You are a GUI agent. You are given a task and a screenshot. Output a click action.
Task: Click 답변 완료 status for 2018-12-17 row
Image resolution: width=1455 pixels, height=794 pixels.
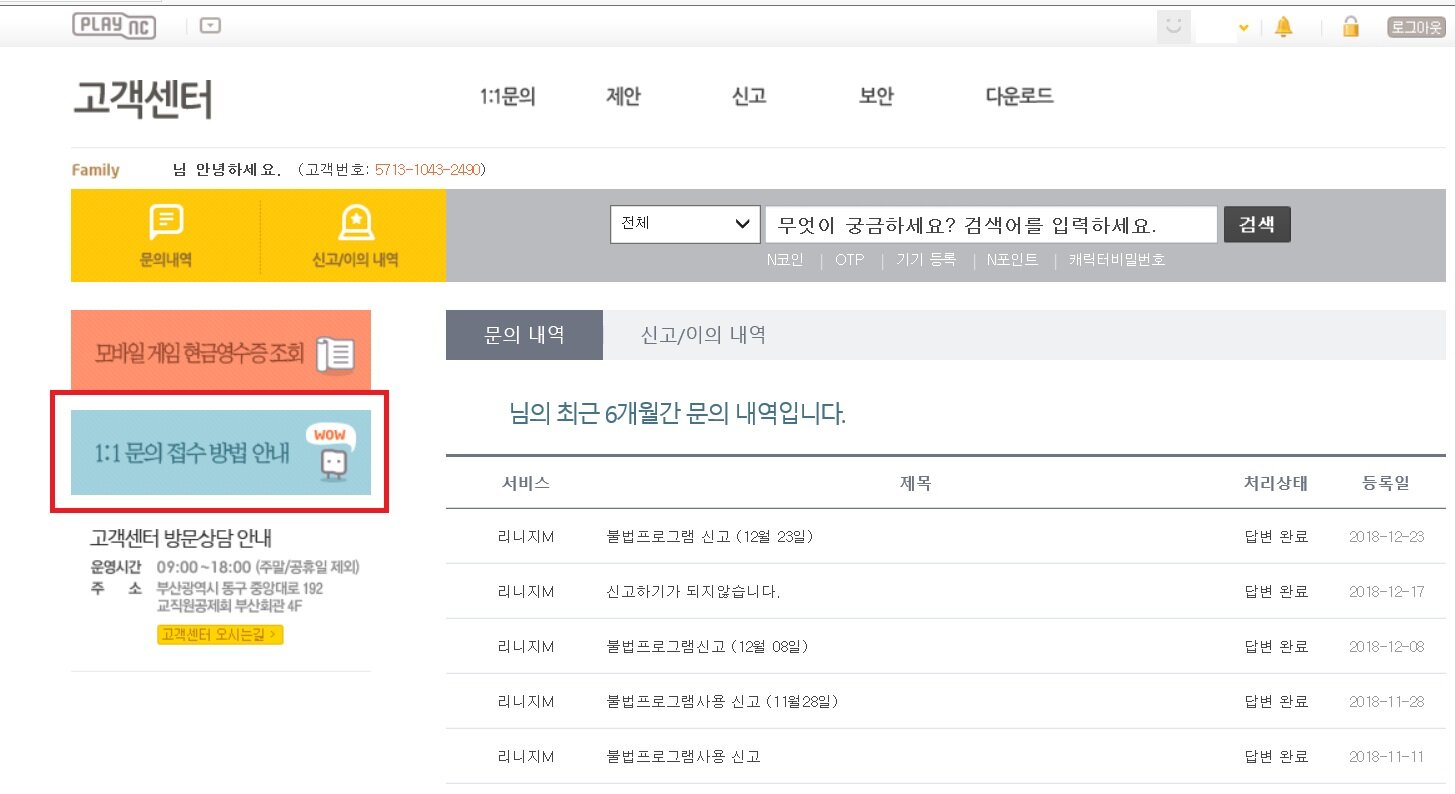tap(1276, 591)
